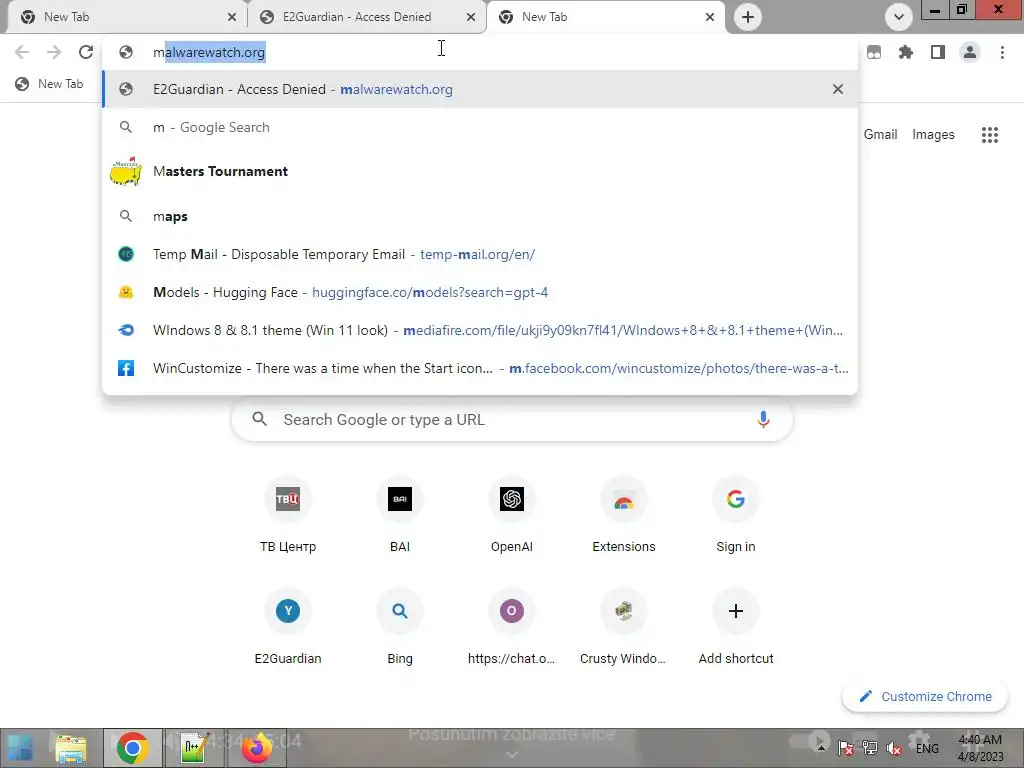Click the network tray icon

tap(869, 748)
